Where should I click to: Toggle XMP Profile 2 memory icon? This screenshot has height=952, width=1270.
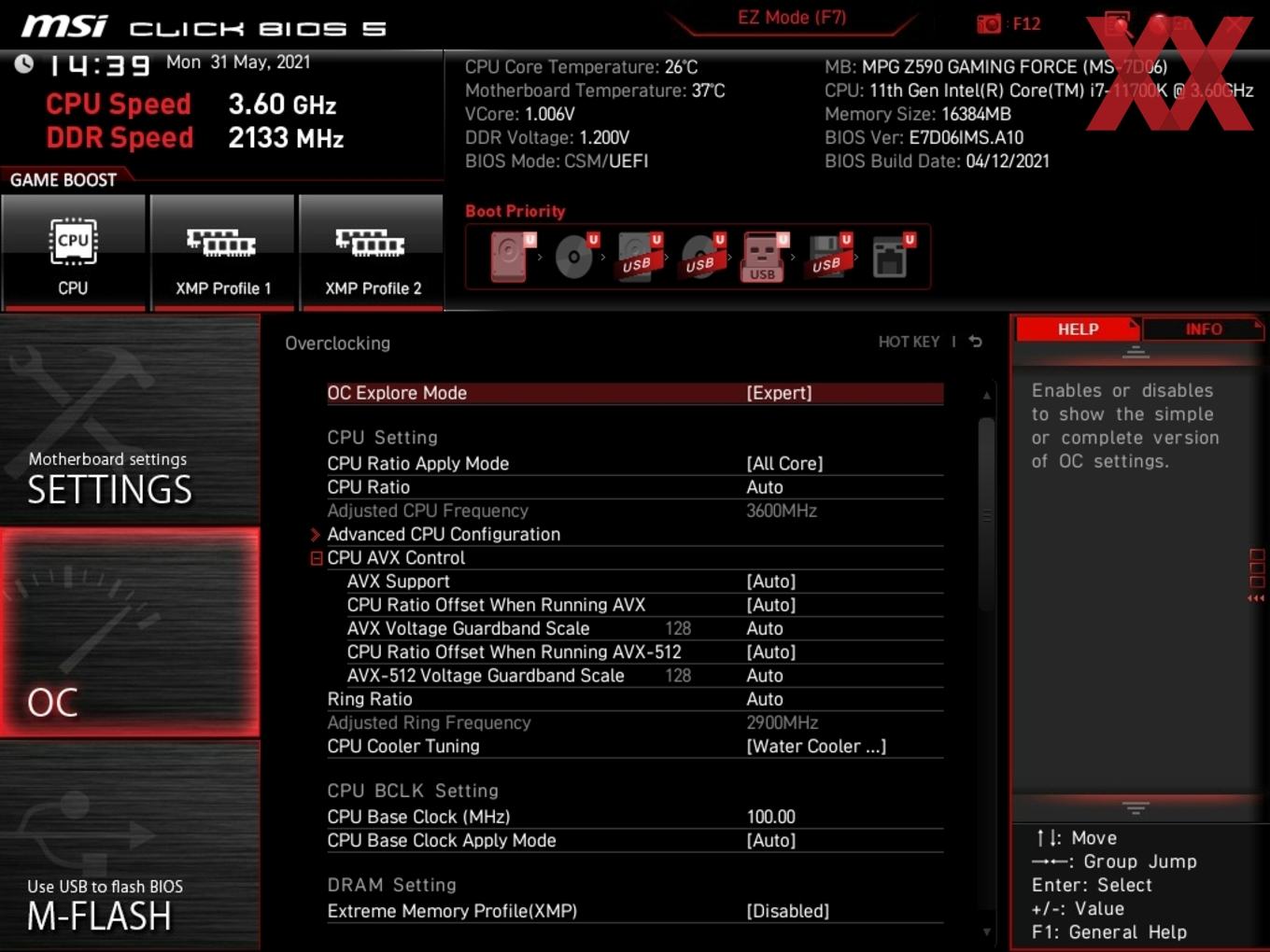(372, 252)
